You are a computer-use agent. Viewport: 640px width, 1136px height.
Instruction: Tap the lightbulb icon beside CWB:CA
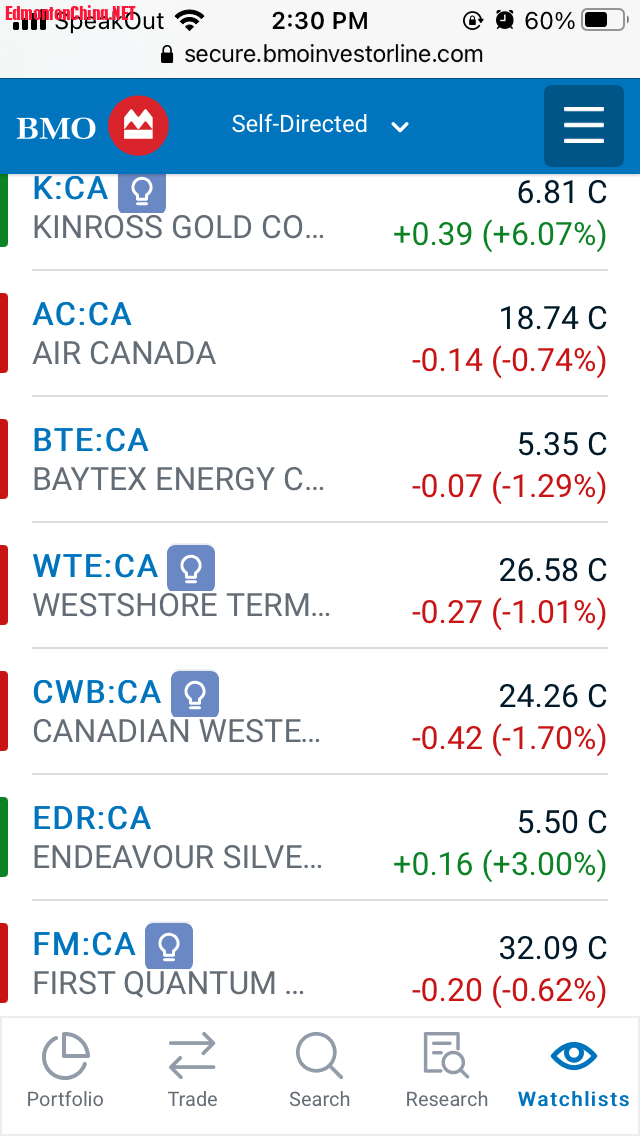coord(195,694)
